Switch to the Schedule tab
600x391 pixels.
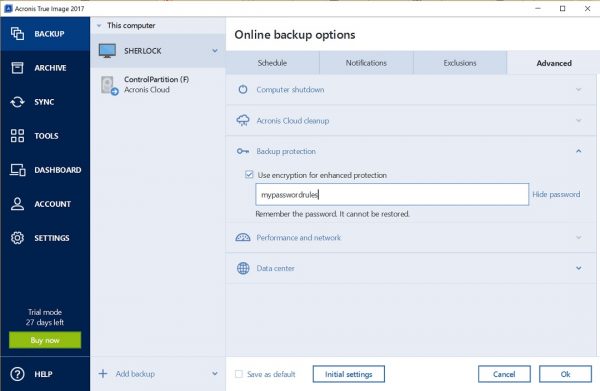272,63
